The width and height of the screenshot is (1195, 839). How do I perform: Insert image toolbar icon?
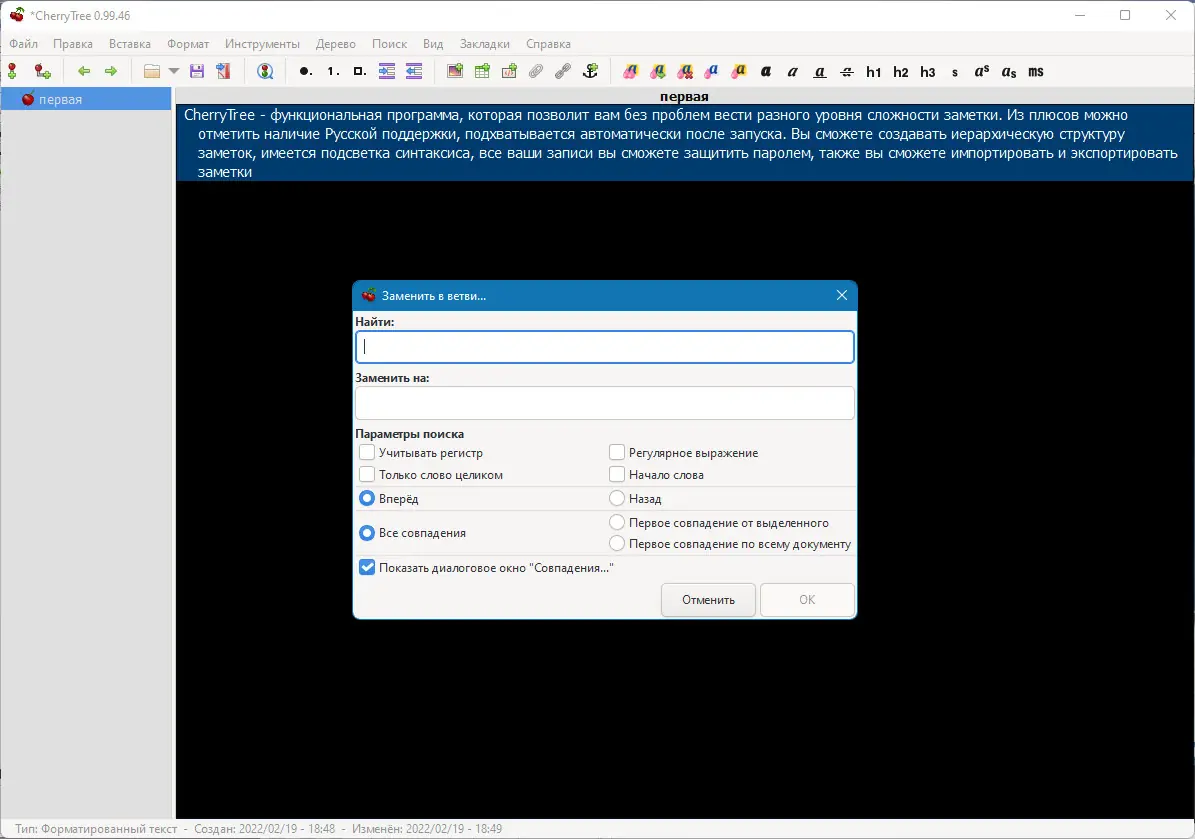[x=455, y=72]
